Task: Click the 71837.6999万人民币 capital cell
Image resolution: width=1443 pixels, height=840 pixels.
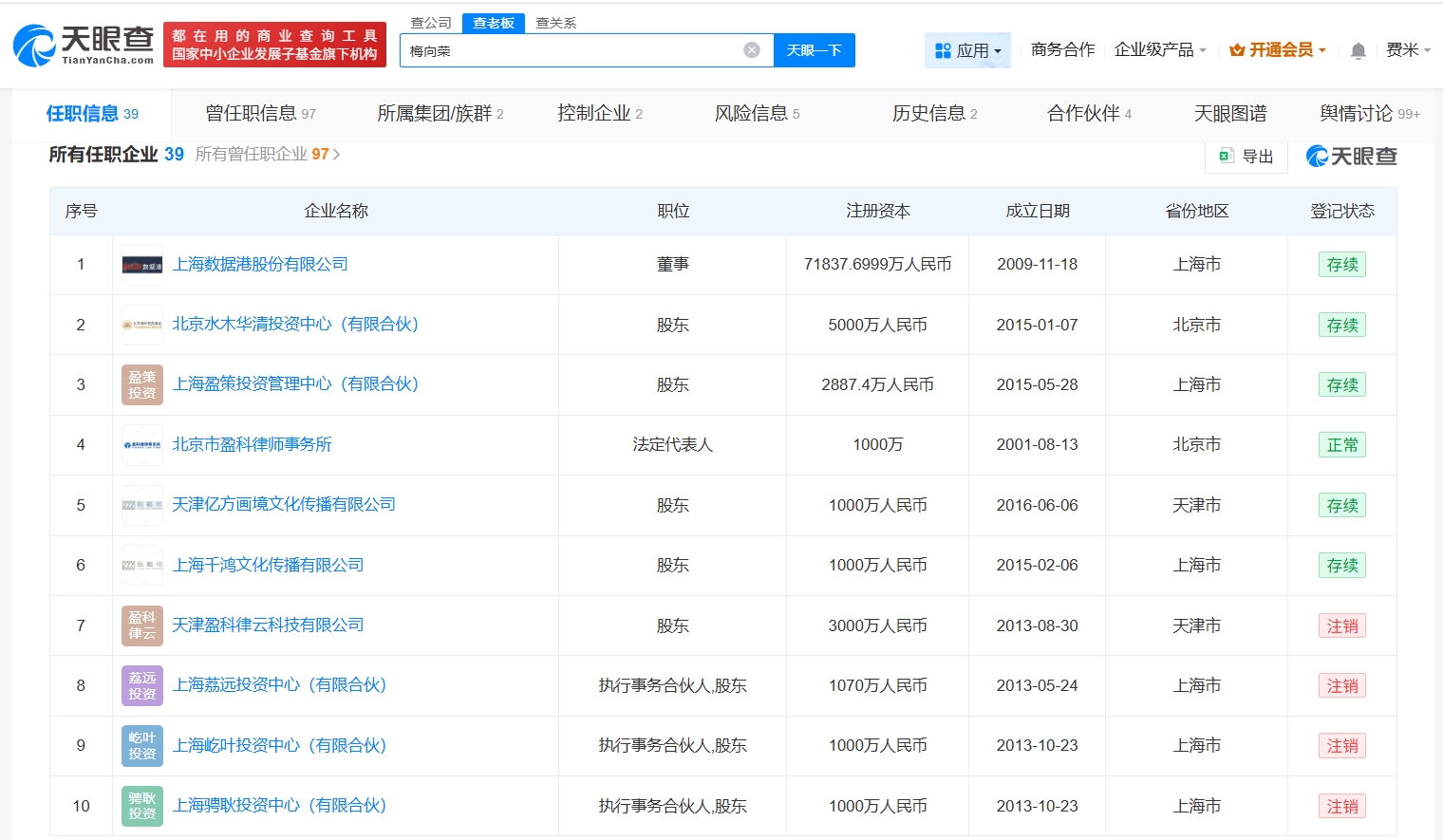Action: point(877,264)
